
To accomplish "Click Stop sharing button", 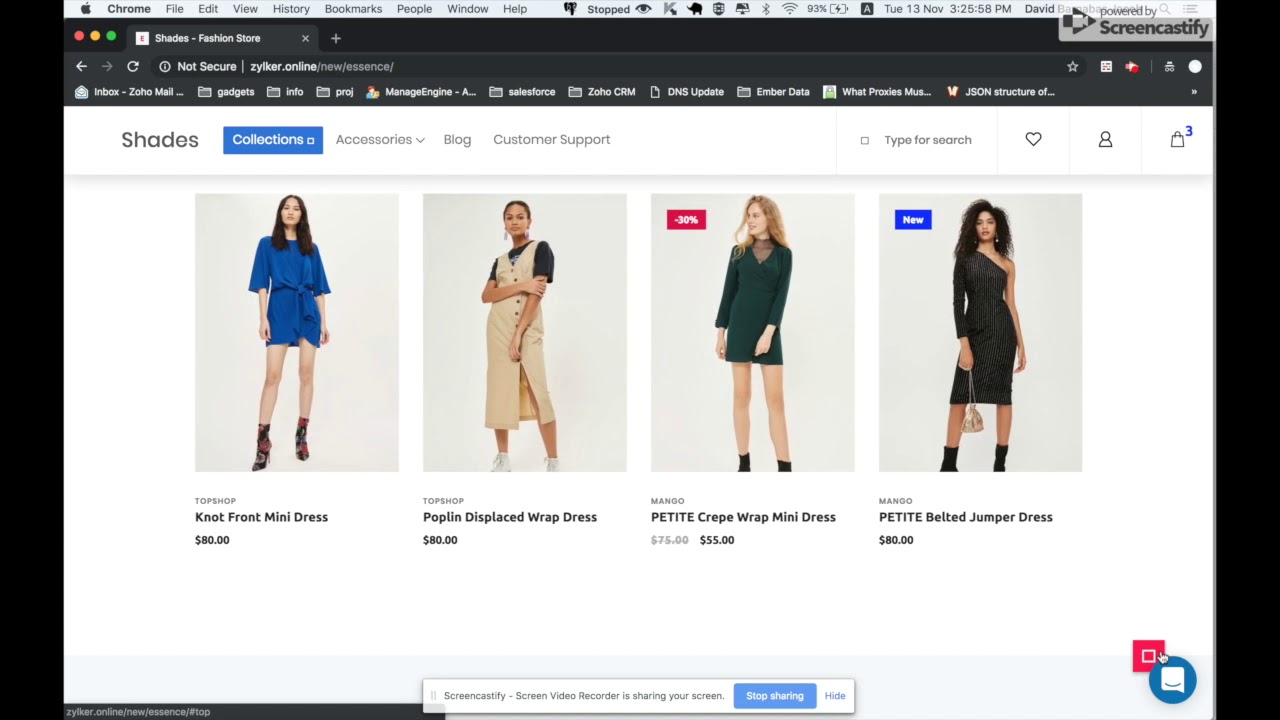I will [774, 696].
